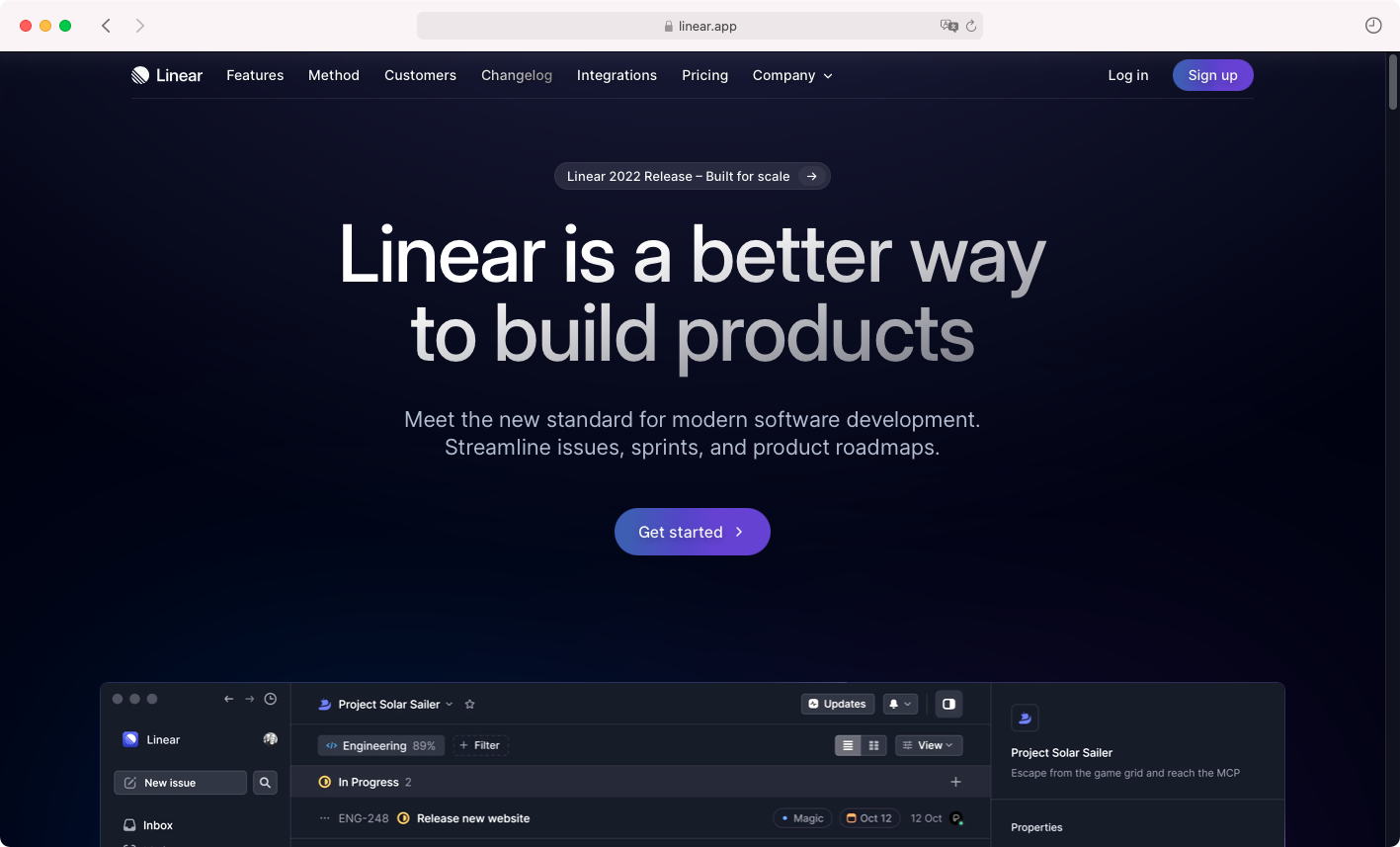The height and width of the screenshot is (847, 1400).
Task: Open the Method page
Action: (334, 75)
